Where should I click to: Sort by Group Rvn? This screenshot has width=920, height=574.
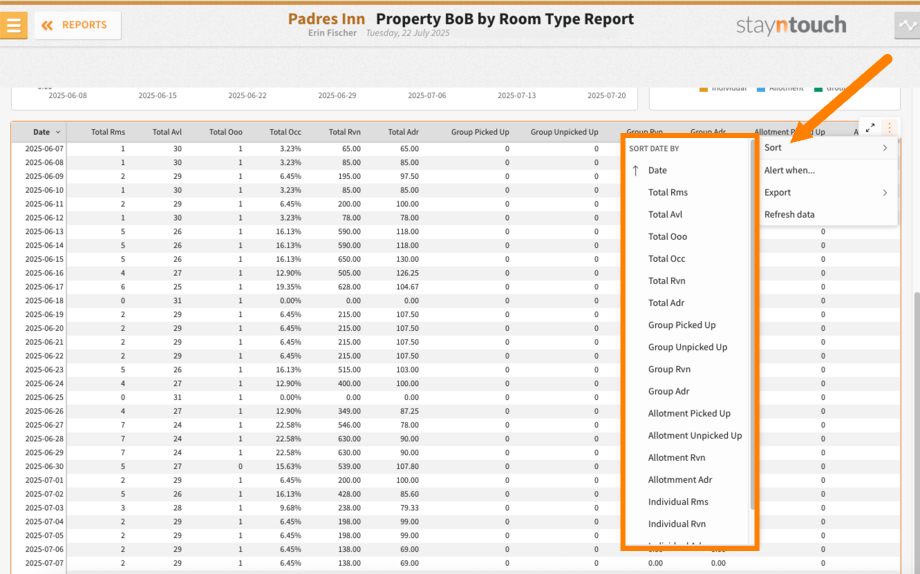[669, 369]
